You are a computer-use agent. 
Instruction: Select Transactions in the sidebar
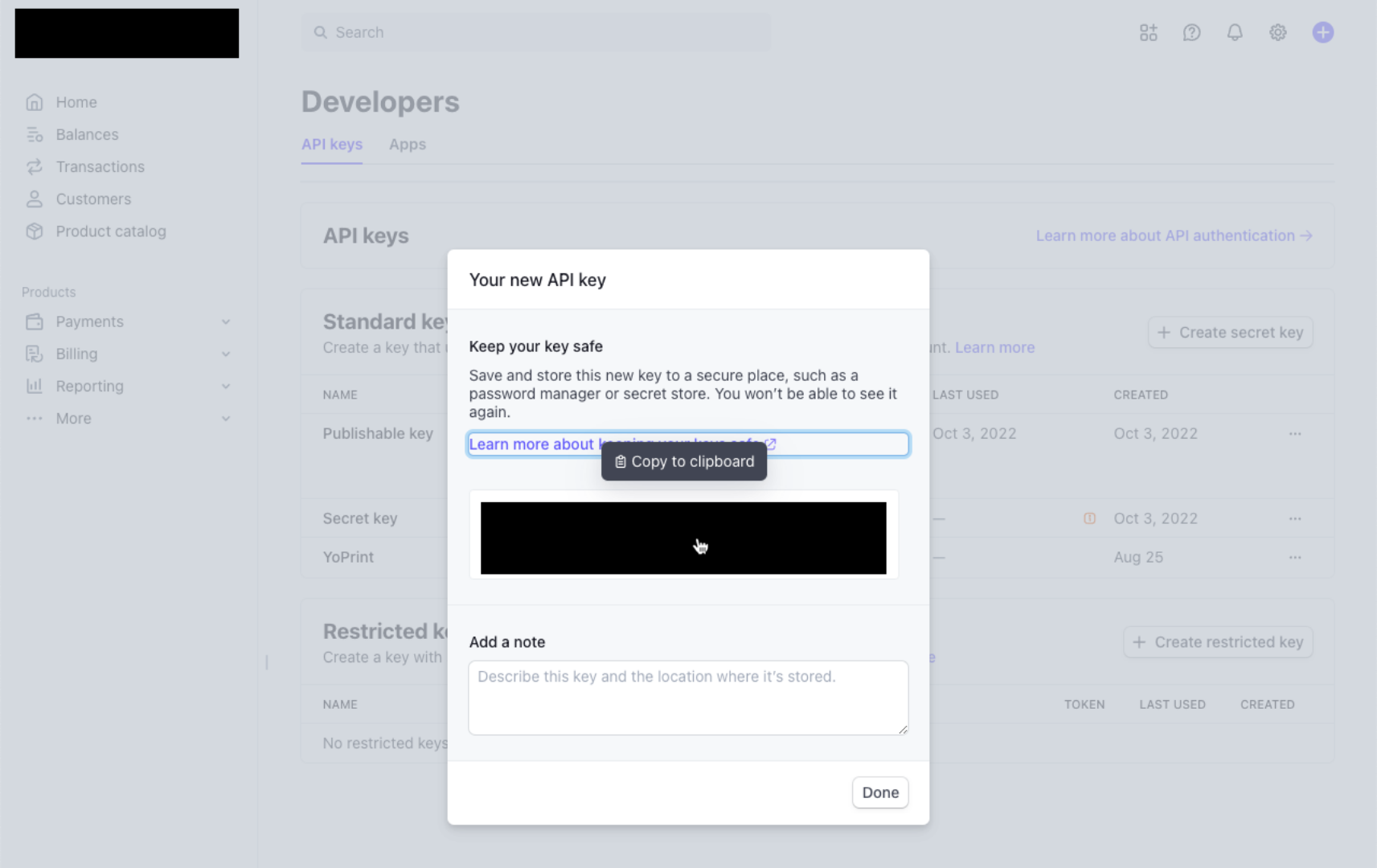(100, 166)
